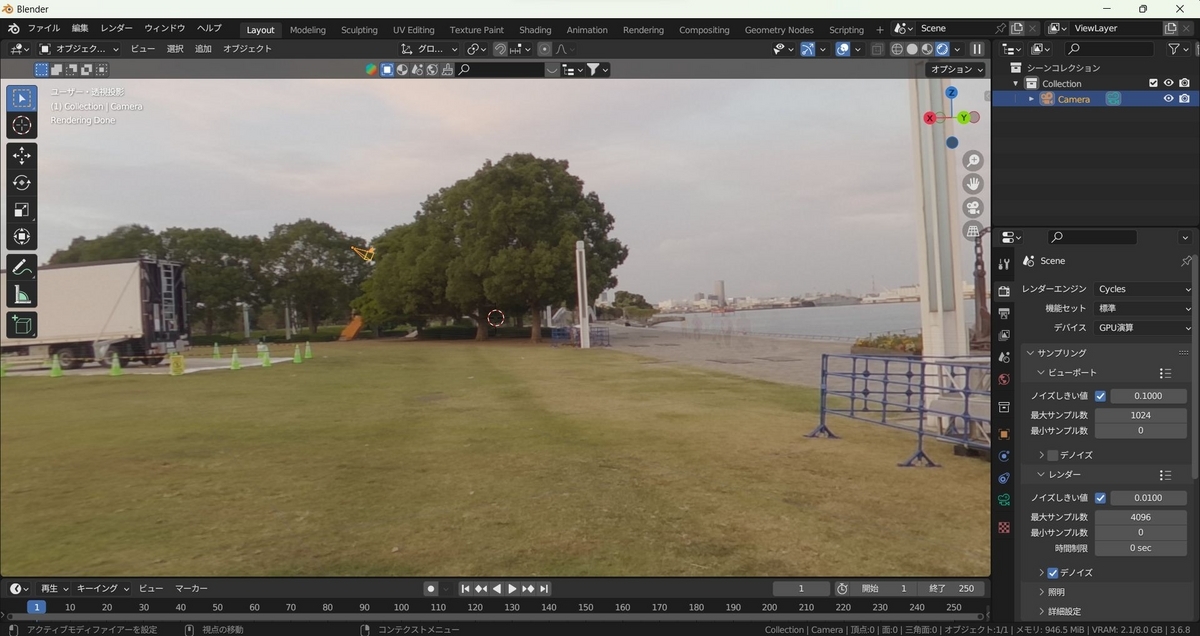Jump to the timeline end frame
The width and height of the screenshot is (1200, 636).
coord(544,589)
